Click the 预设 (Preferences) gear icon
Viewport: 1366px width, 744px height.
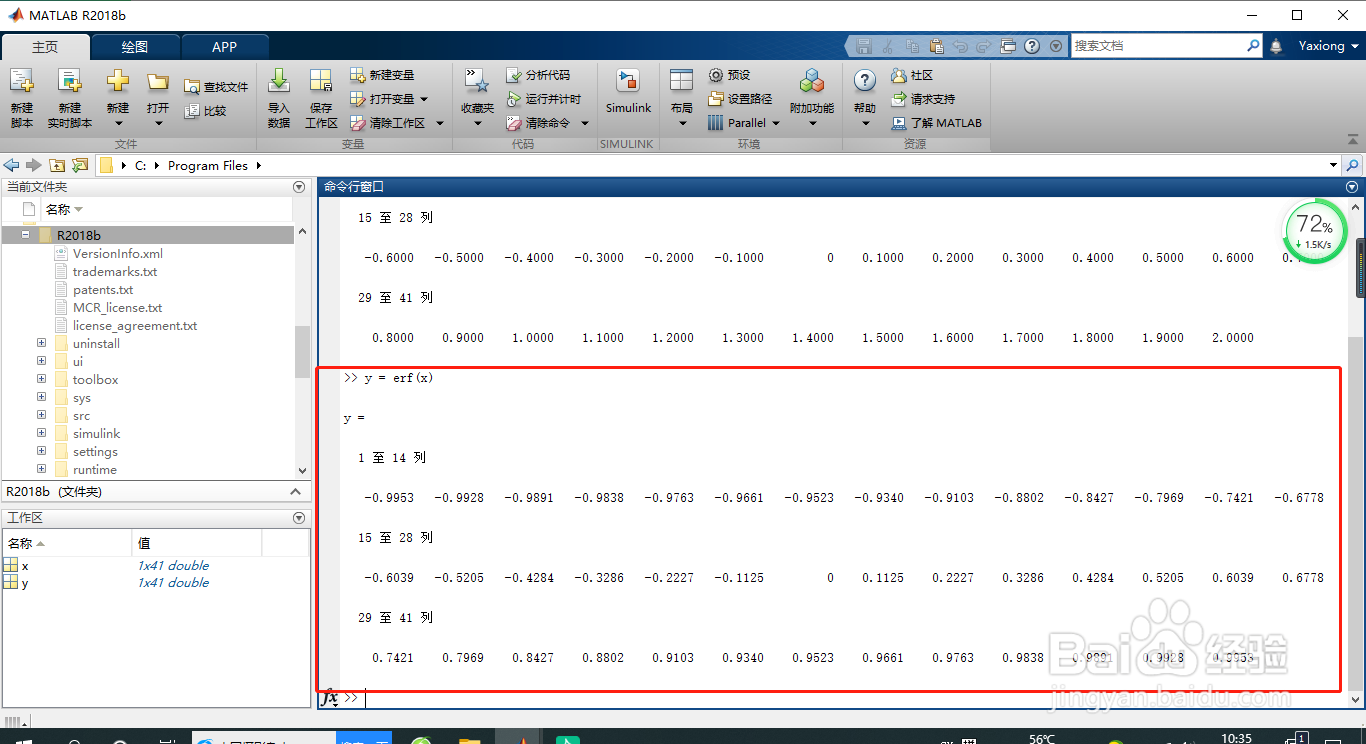[716, 75]
